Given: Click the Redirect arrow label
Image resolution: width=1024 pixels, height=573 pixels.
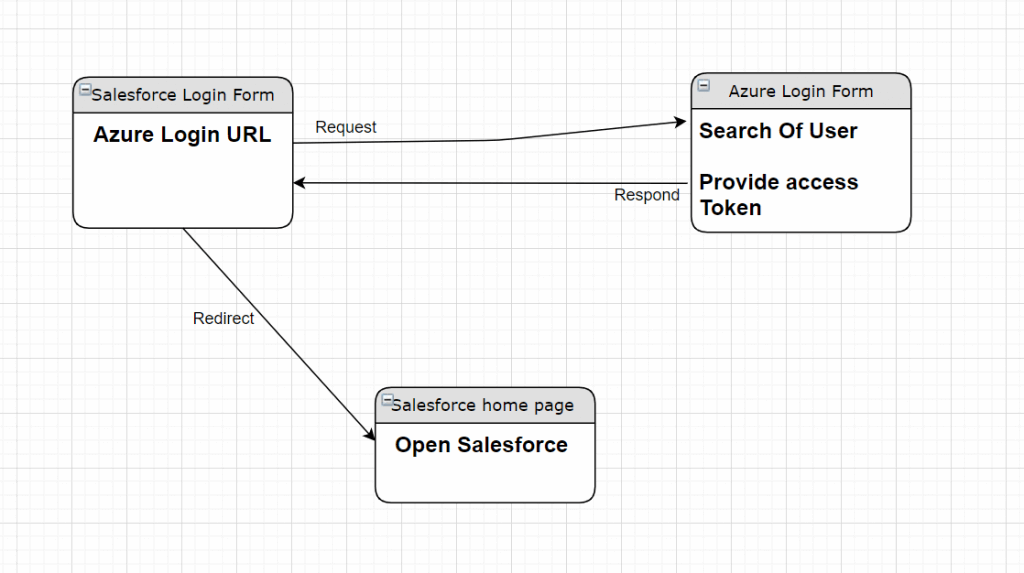Looking at the screenshot, I should (x=223, y=319).
